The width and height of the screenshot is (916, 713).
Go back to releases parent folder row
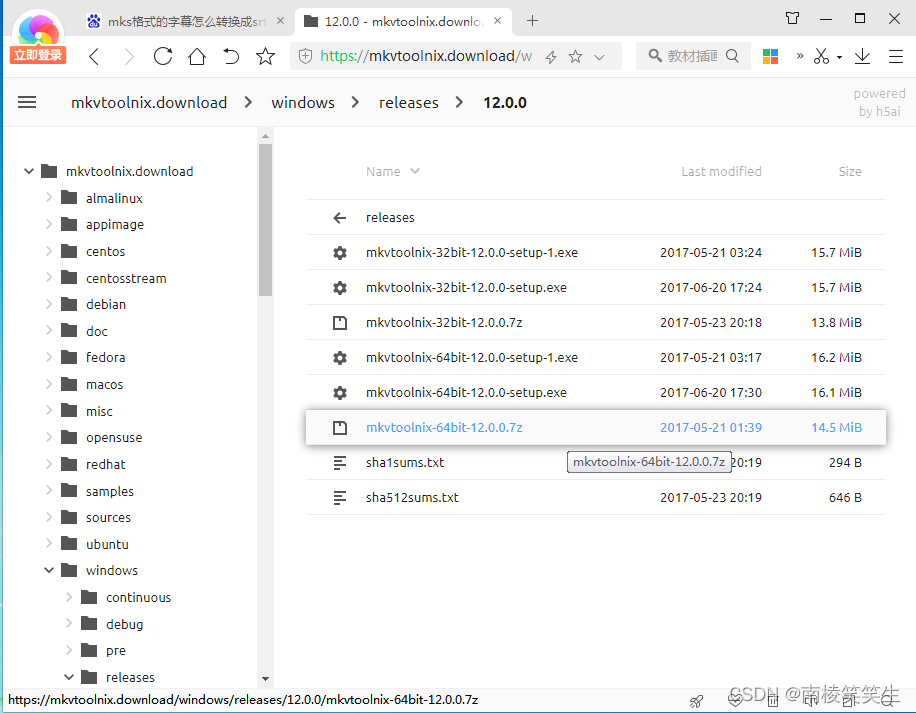[x=595, y=217]
